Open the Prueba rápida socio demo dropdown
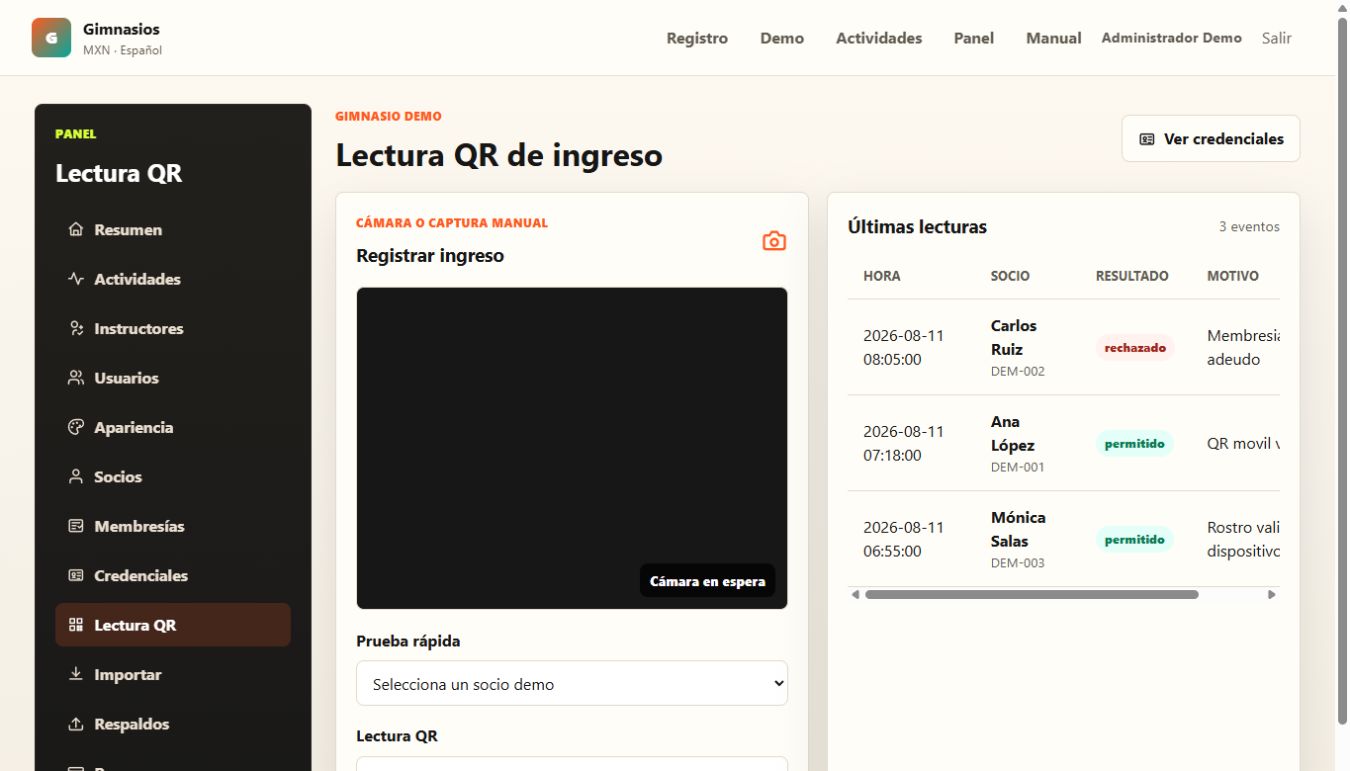1350x771 pixels. coord(572,684)
